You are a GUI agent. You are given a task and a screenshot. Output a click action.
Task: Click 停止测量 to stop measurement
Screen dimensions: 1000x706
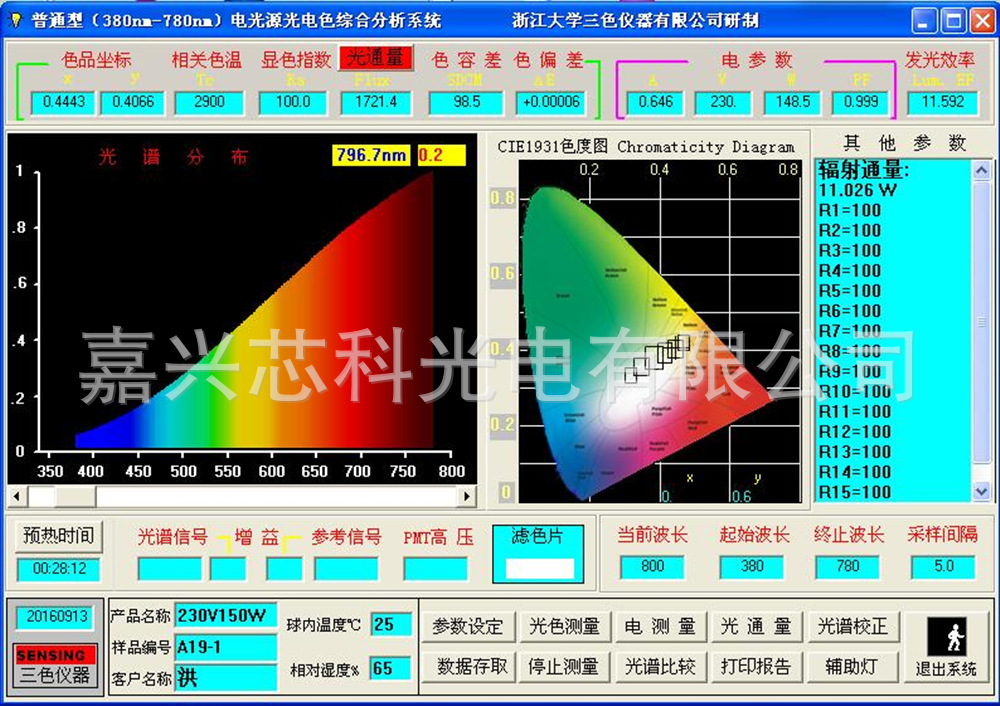(564, 666)
